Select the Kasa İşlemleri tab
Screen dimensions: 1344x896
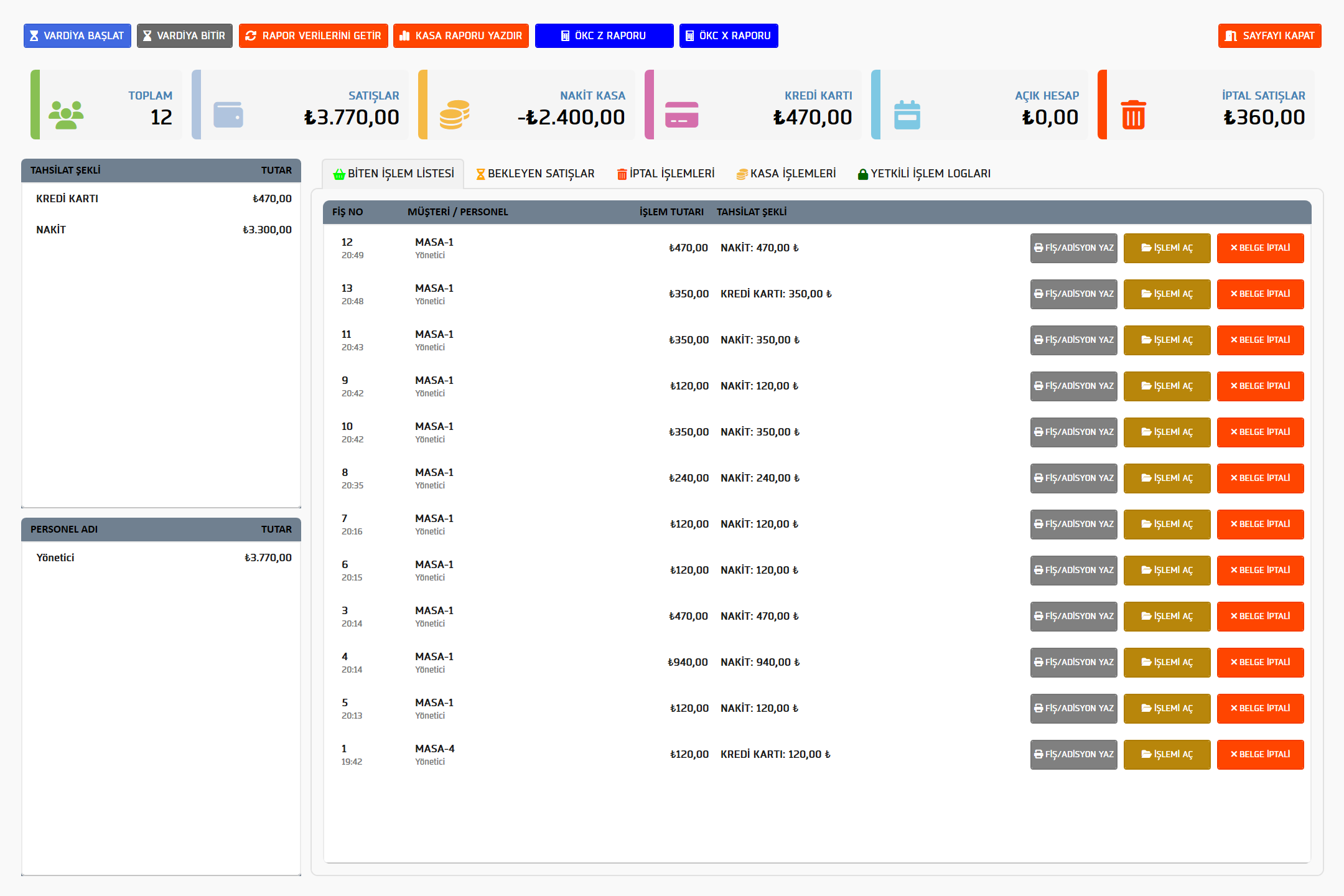coord(786,174)
